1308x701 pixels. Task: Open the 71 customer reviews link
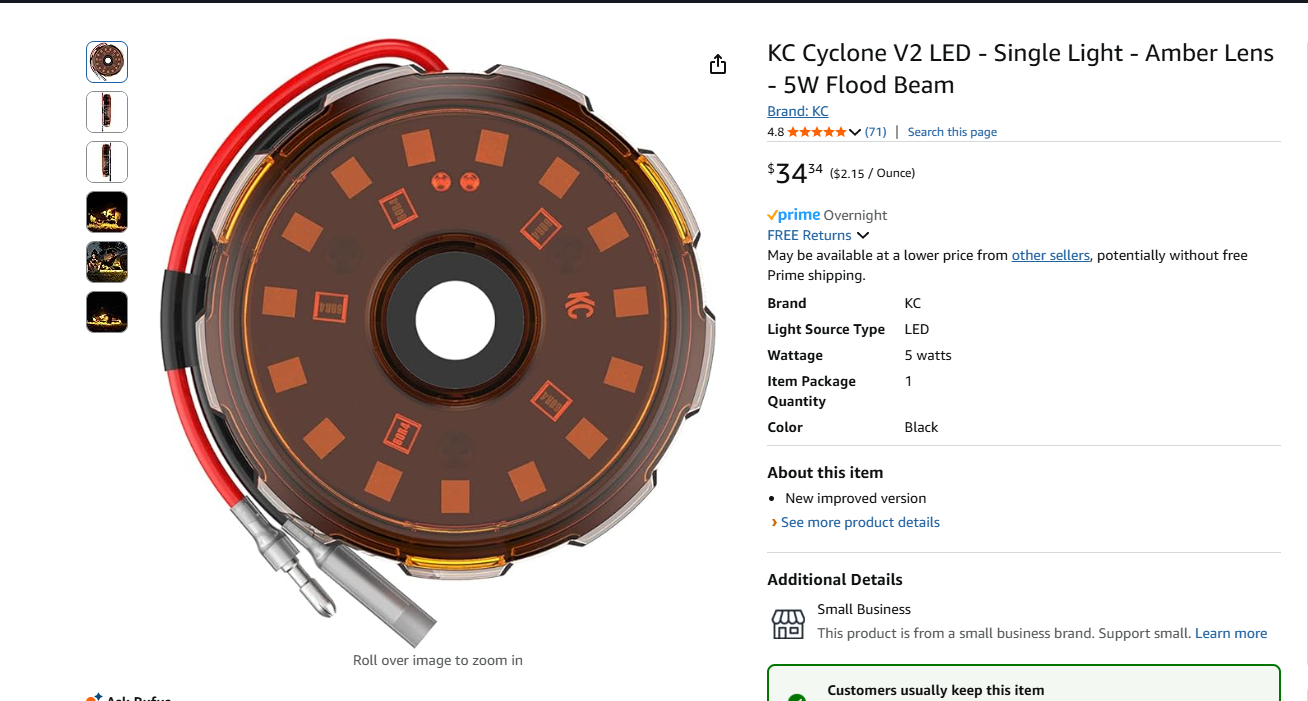(x=875, y=132)
